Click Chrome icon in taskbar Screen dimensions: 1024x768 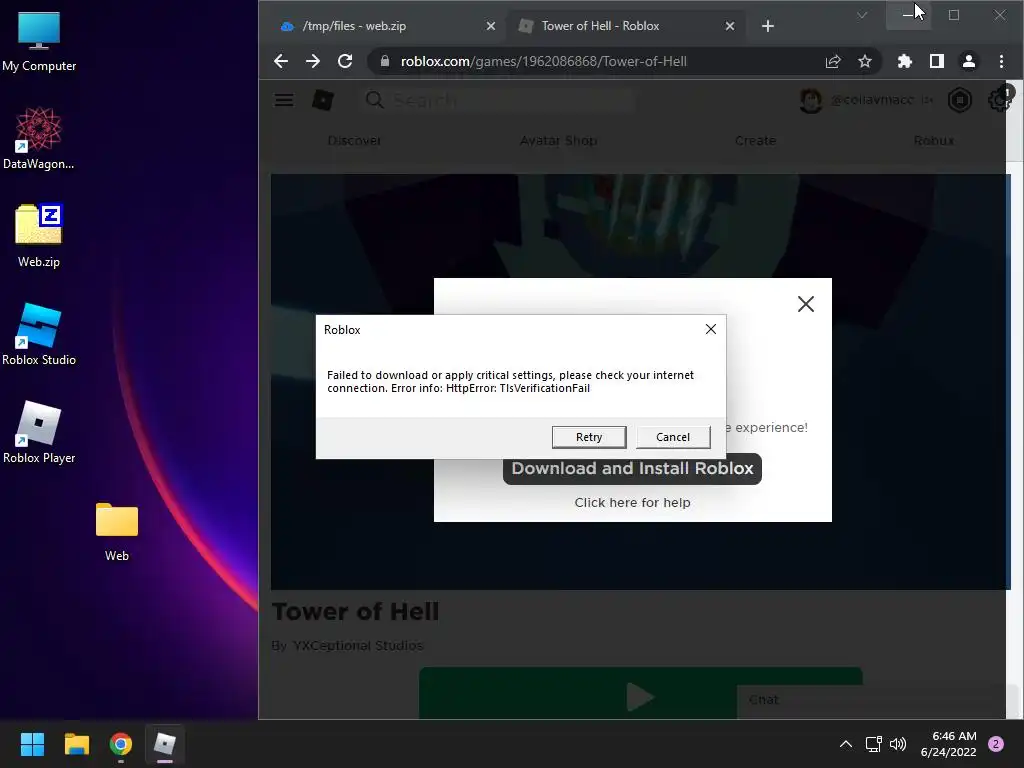coord(121,744)
